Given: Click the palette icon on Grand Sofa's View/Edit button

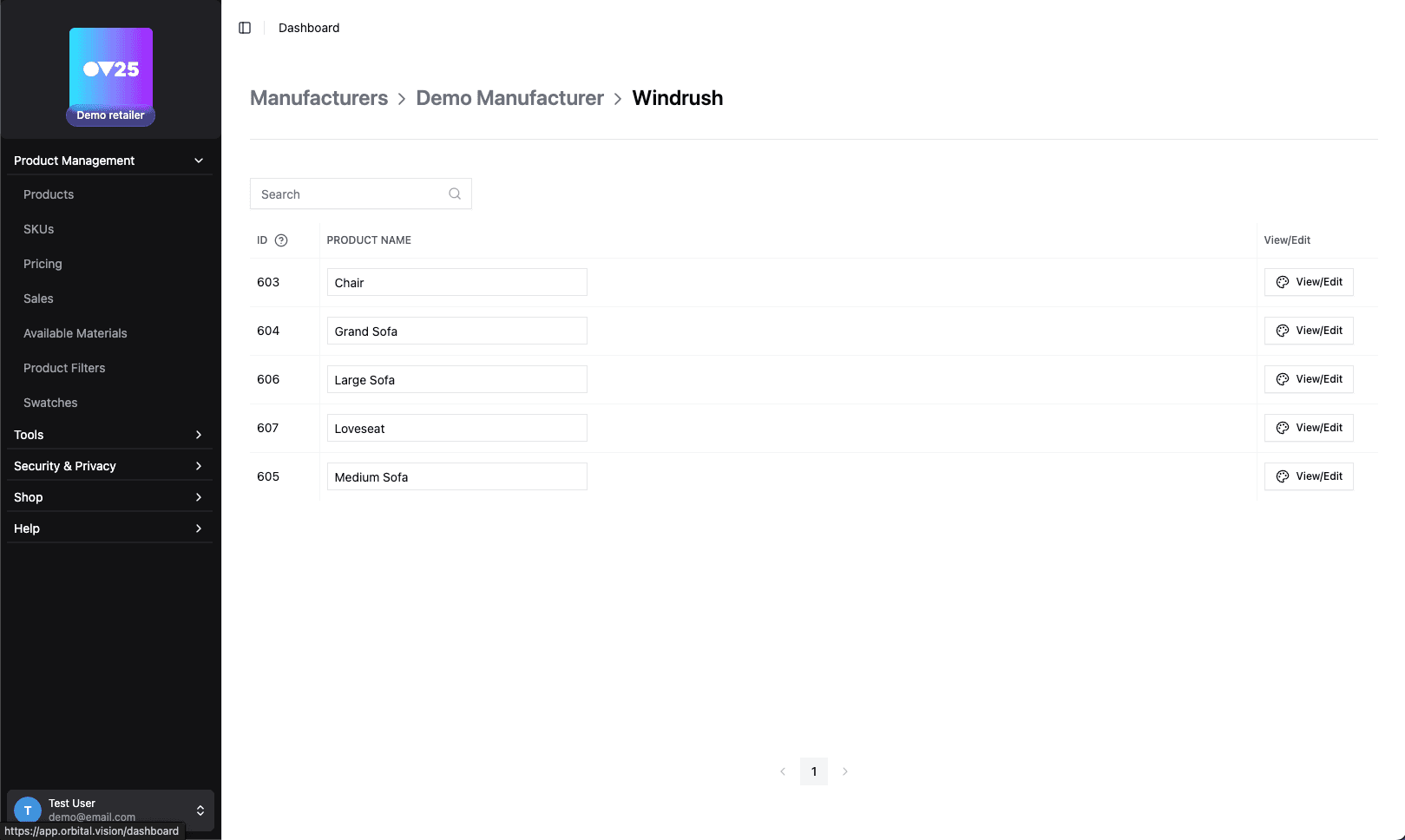Looking at the screenshot, I should tap(1282, 330).
